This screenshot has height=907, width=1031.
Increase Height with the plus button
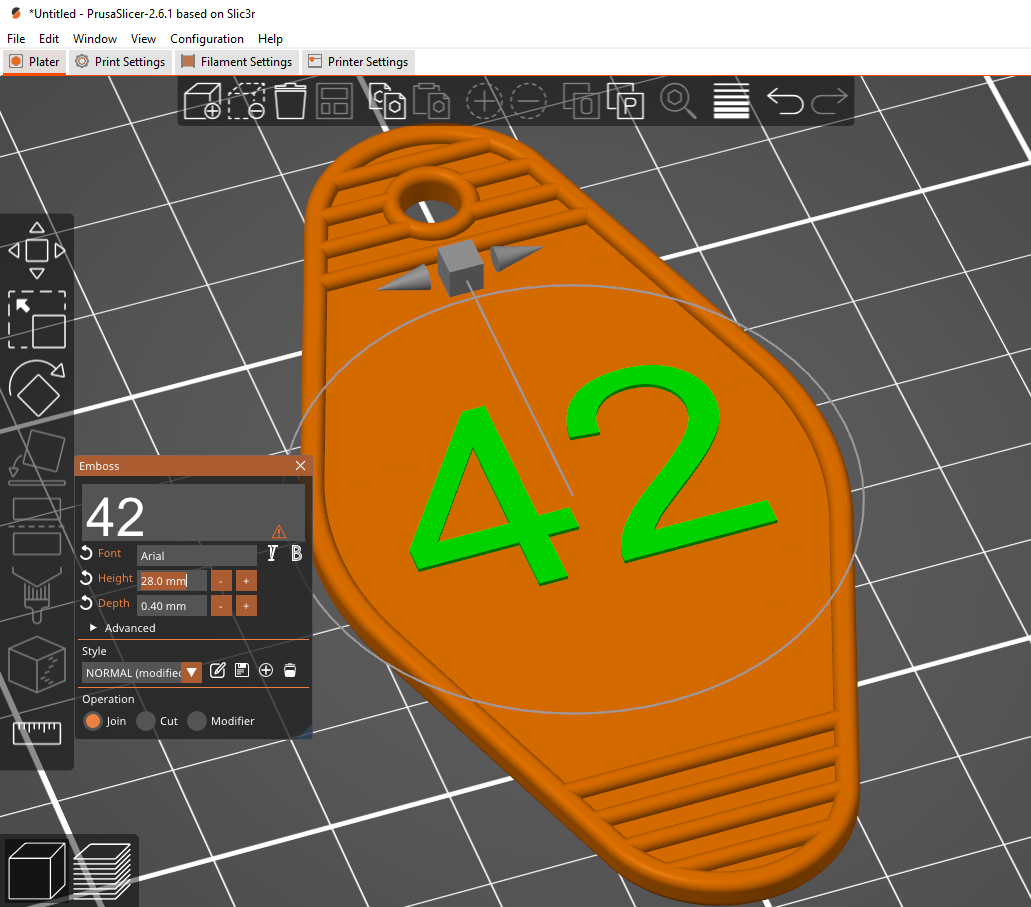tap(246, 581)
